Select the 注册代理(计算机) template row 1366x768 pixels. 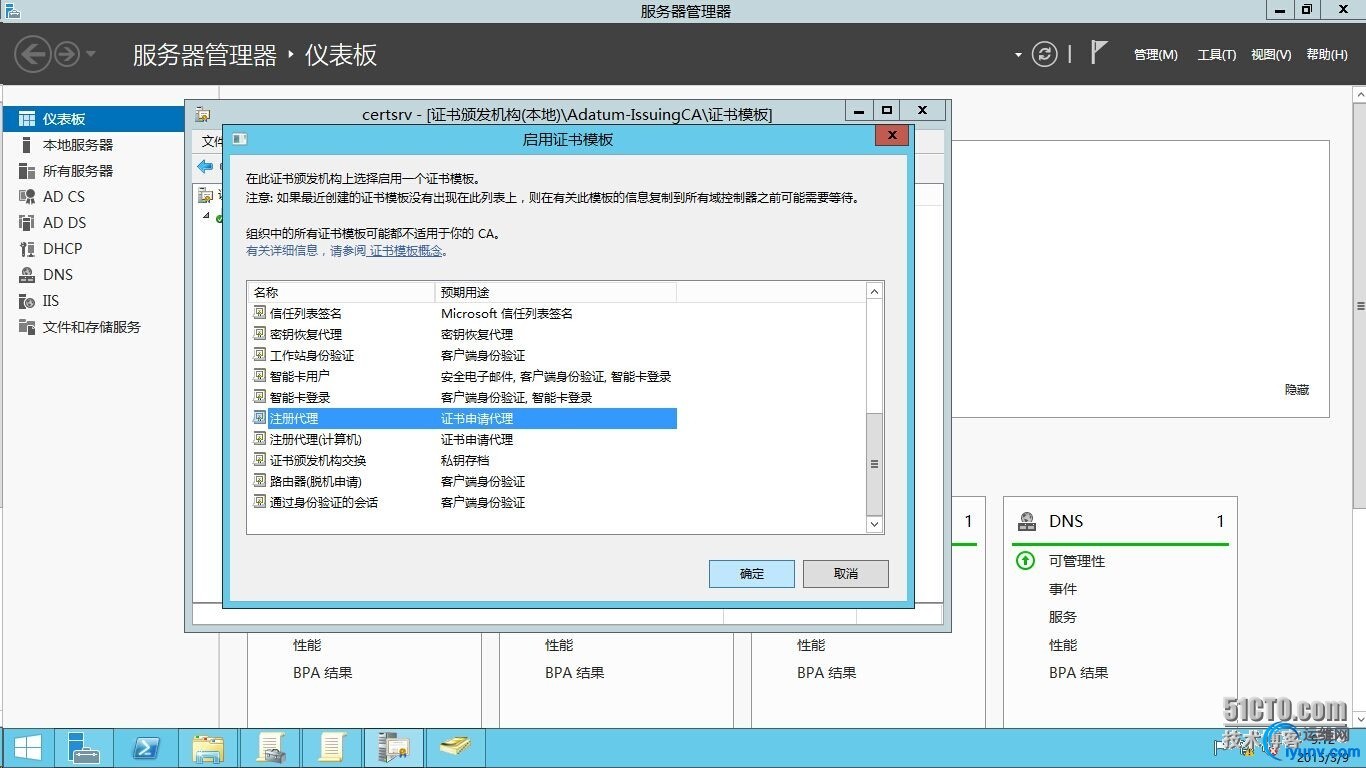coord(463,440)
